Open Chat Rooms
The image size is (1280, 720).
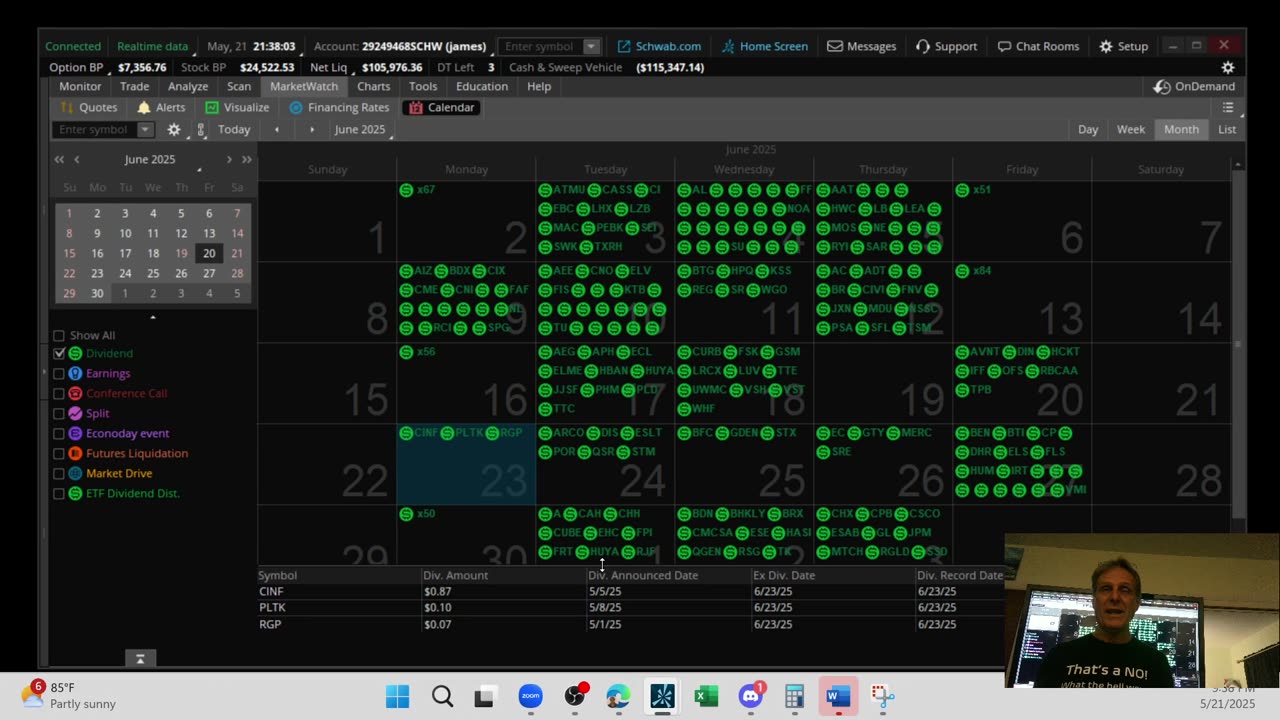(x=1038, y=46)
